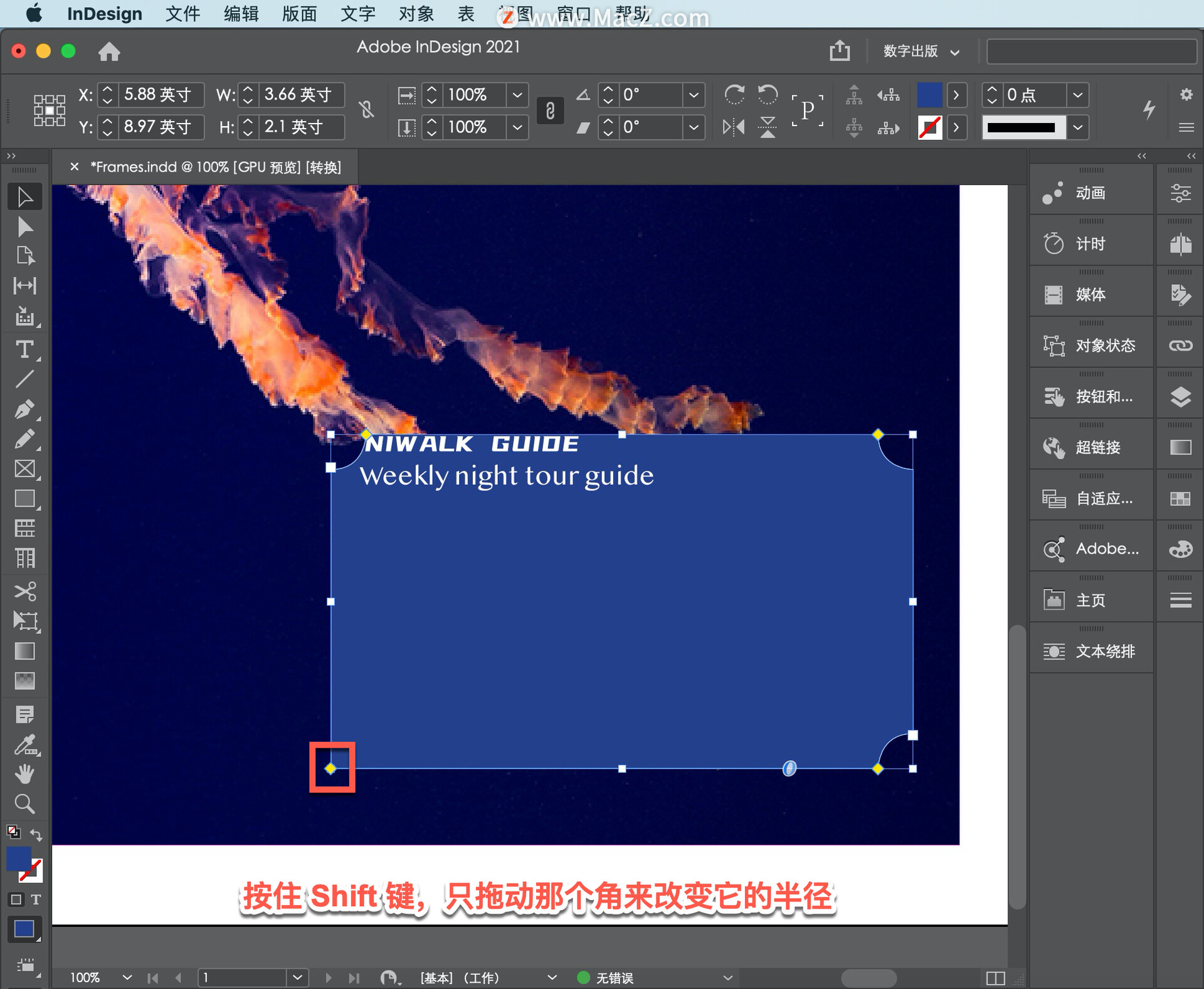Screen dimensions: 1204x989
Task: Open stroke style dropdown
Action: pos(1077,127)
